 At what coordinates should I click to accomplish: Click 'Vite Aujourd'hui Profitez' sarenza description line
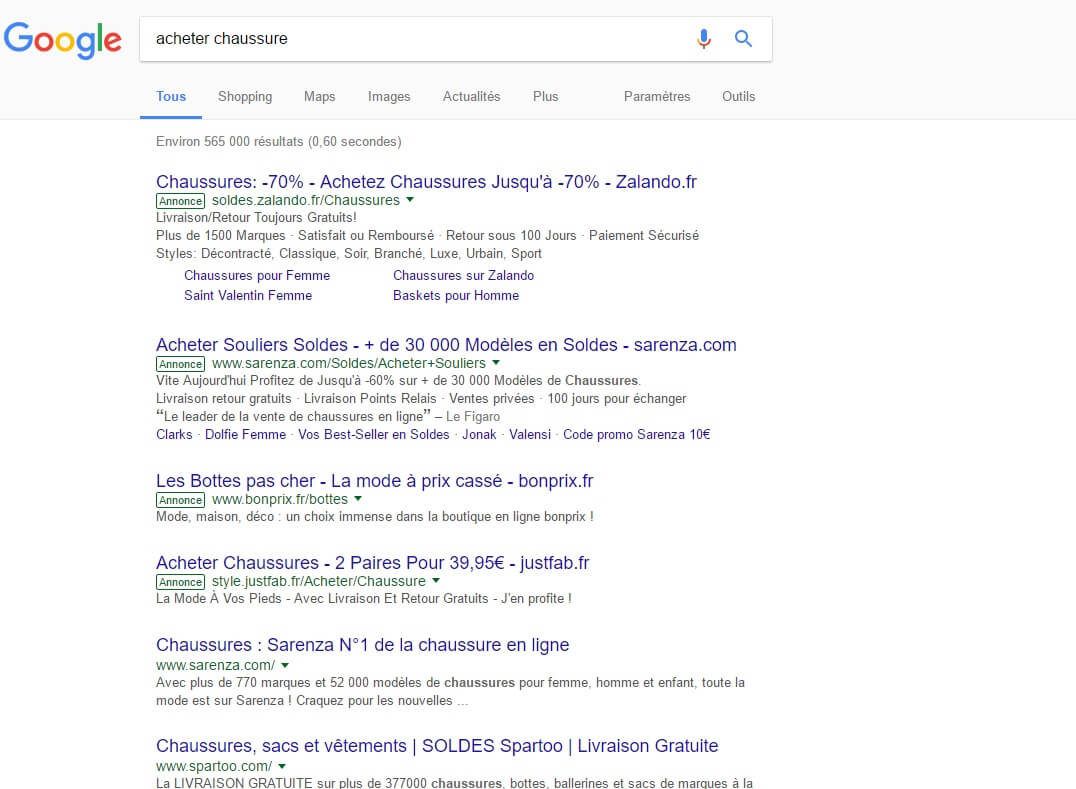click(x=399, y=381)
